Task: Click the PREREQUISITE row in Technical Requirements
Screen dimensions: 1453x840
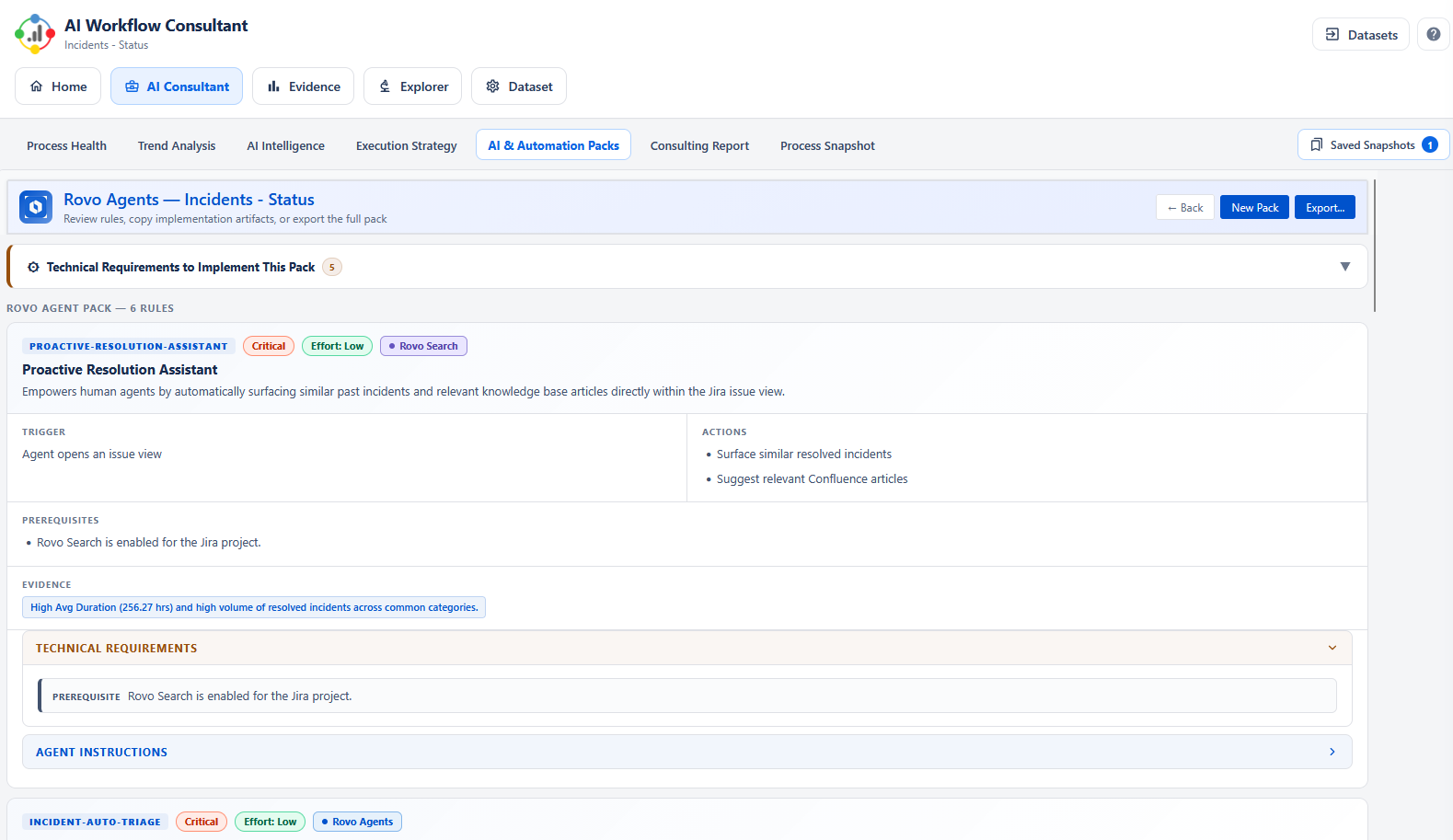Action: (686, 696)
